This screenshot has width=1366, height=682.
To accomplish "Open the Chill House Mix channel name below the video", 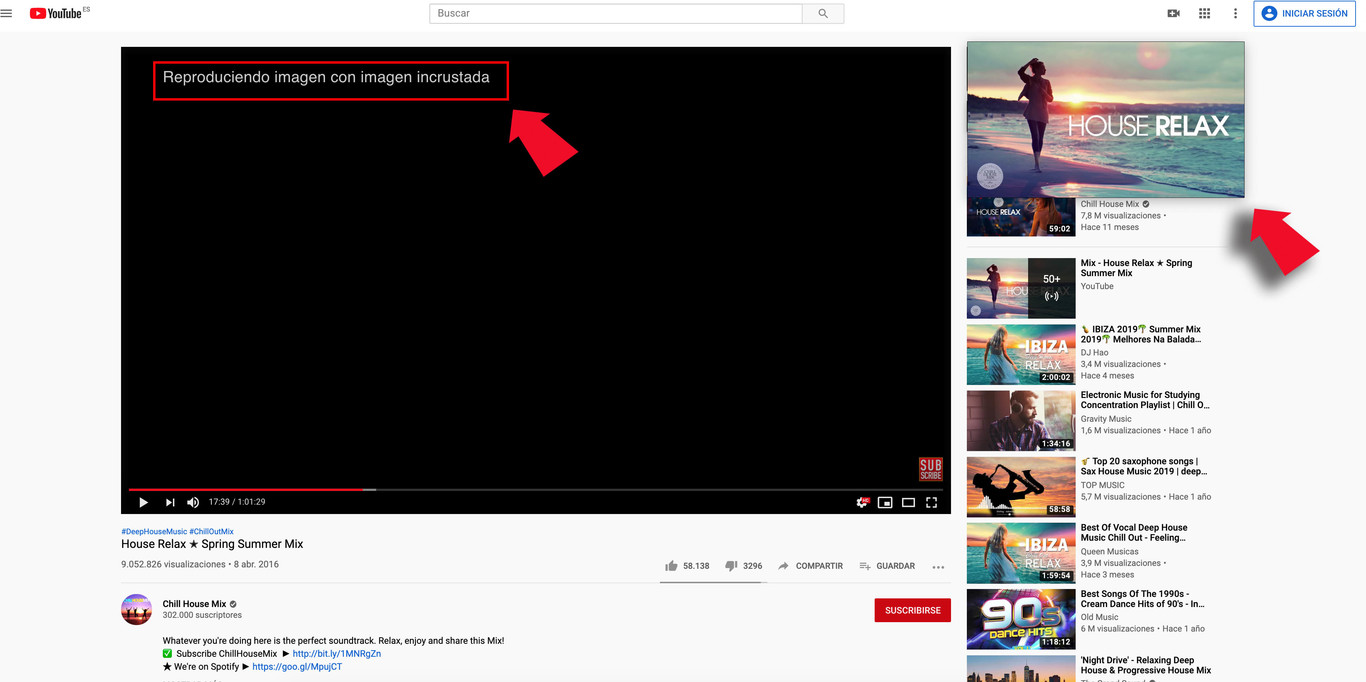I will (x=194, y=604).
